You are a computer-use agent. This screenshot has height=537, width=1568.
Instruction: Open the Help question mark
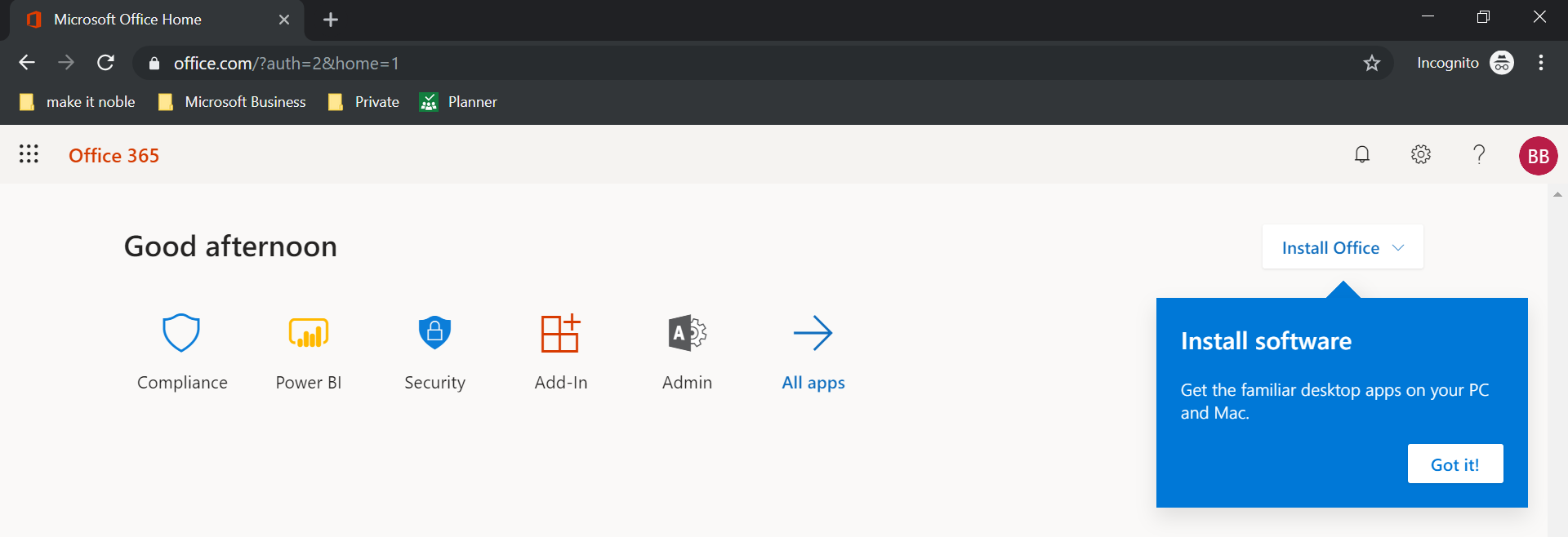[1479, 154]
